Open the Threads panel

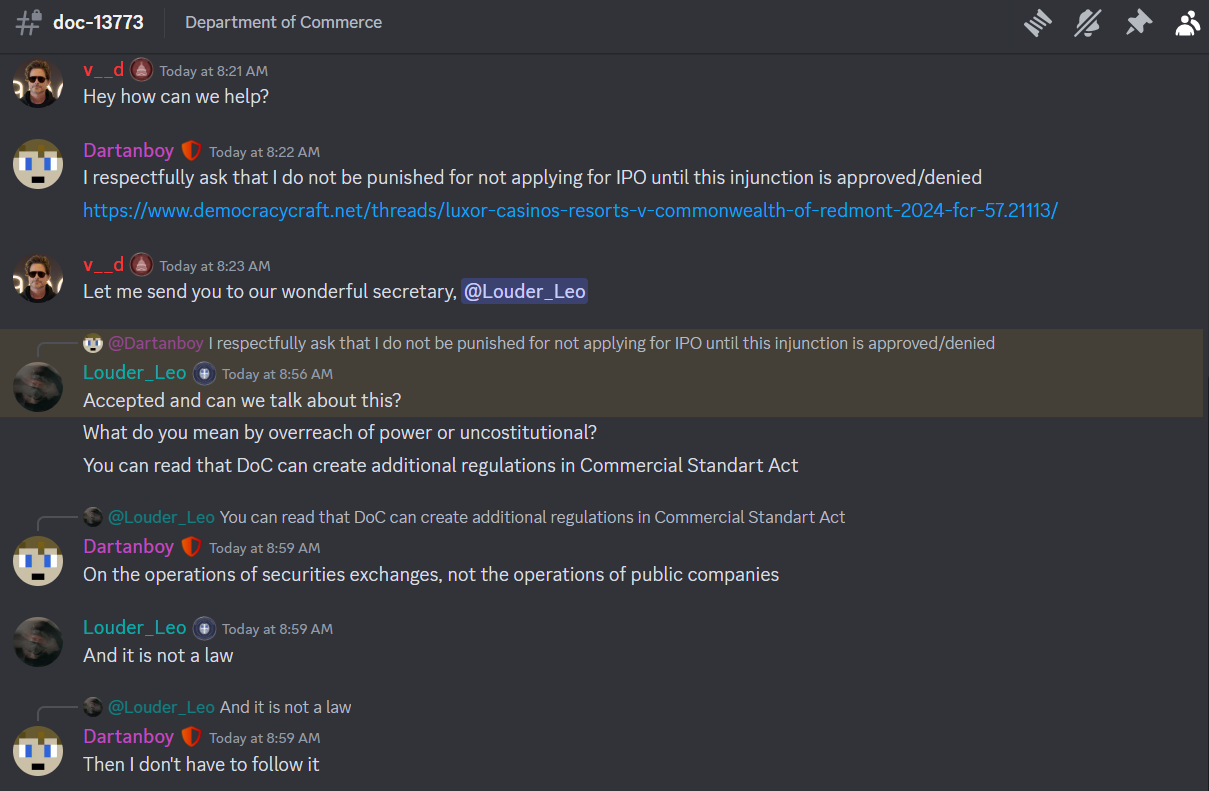(1038, 23)
